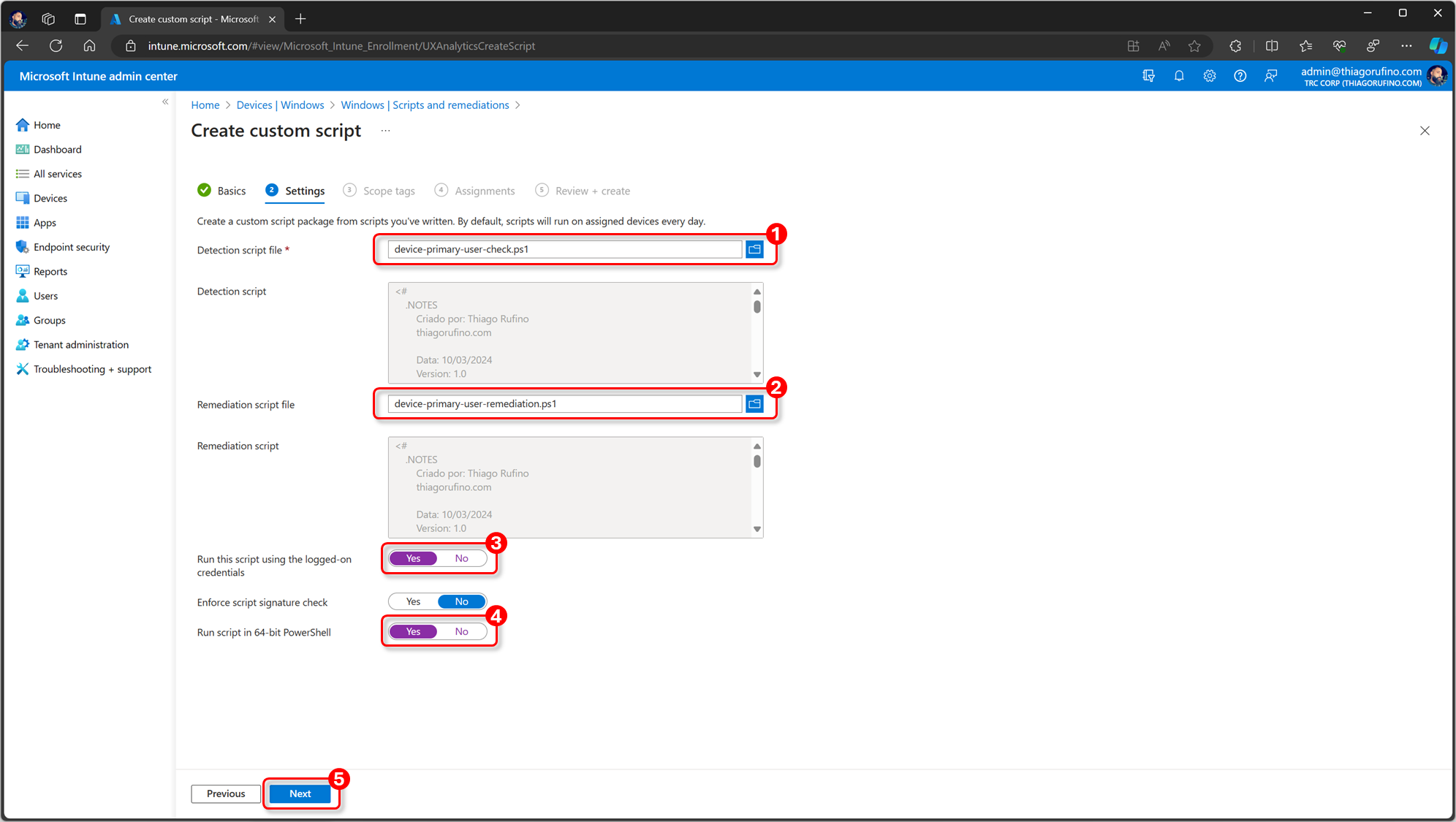Click the Previous button
Screen dimensions: 1456x822
click(x=226, y=794)
